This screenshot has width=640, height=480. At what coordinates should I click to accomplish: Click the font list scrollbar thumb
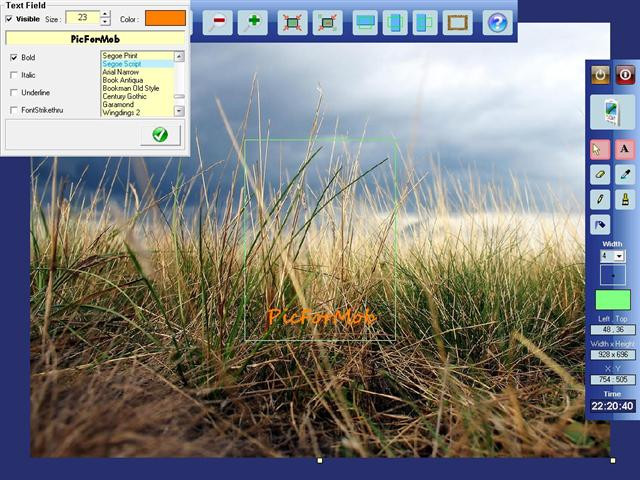(x=179, y=96)
